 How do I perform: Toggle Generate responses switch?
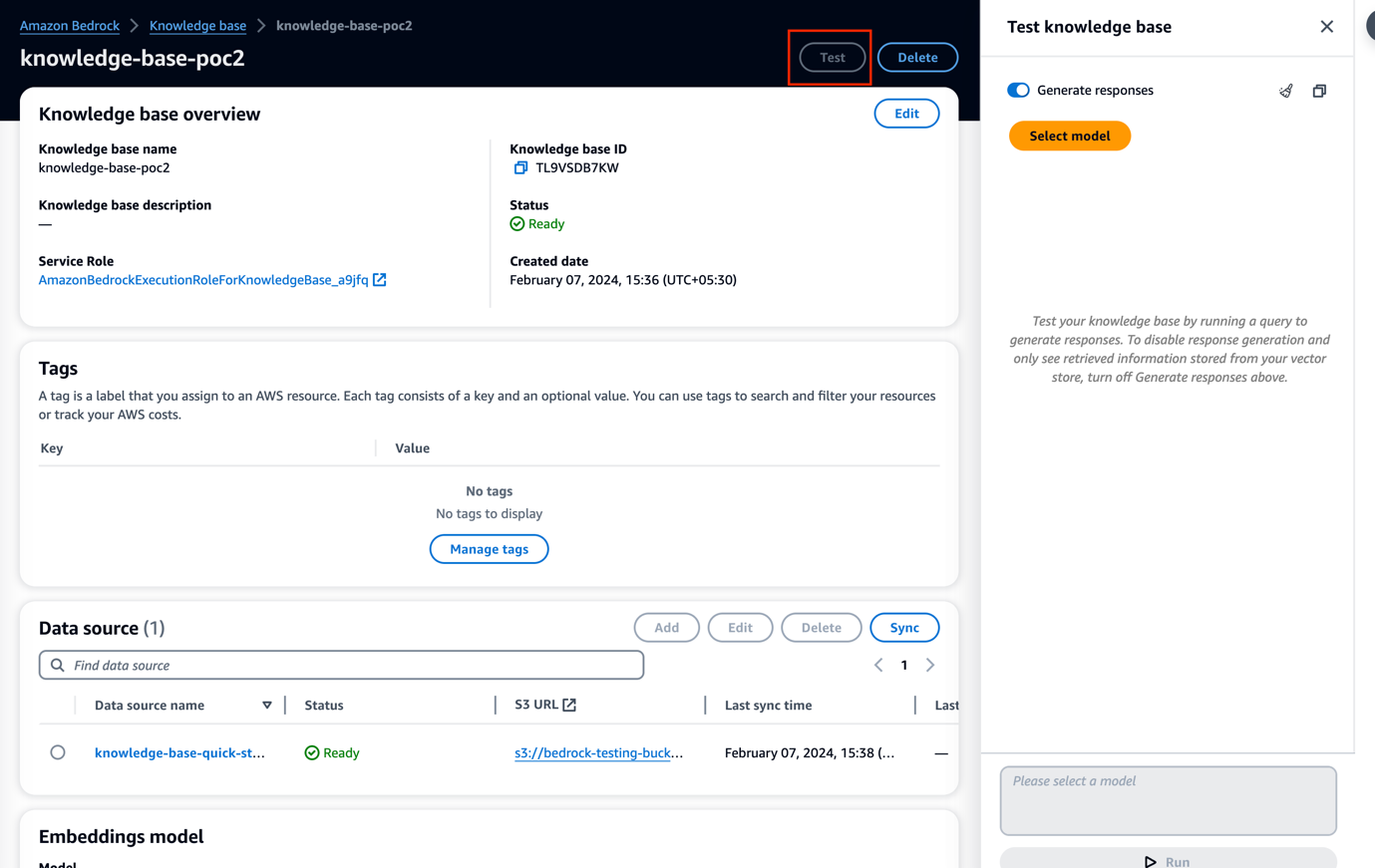[1018, 90]
